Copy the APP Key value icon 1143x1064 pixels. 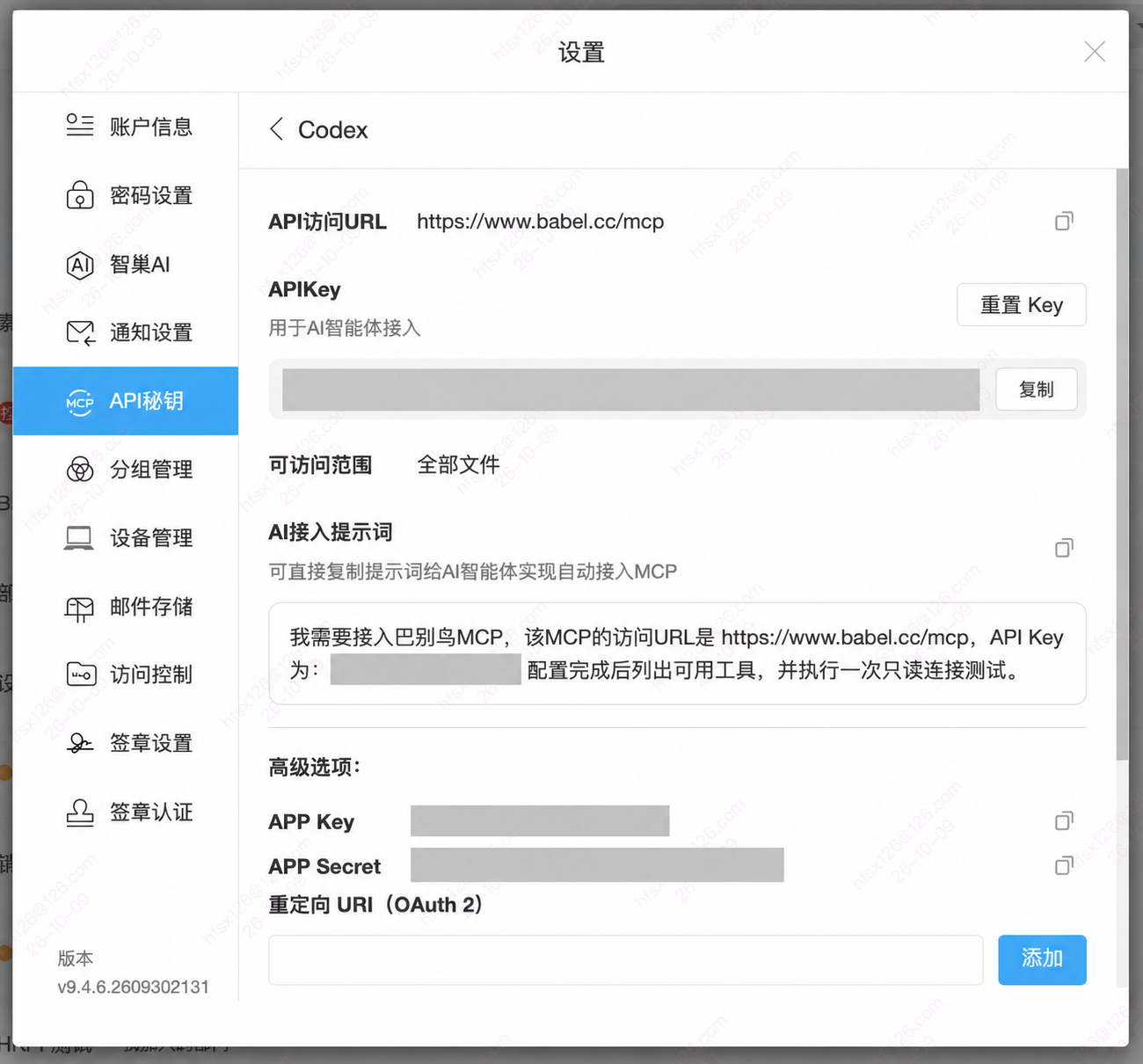tap(1064, 820)
